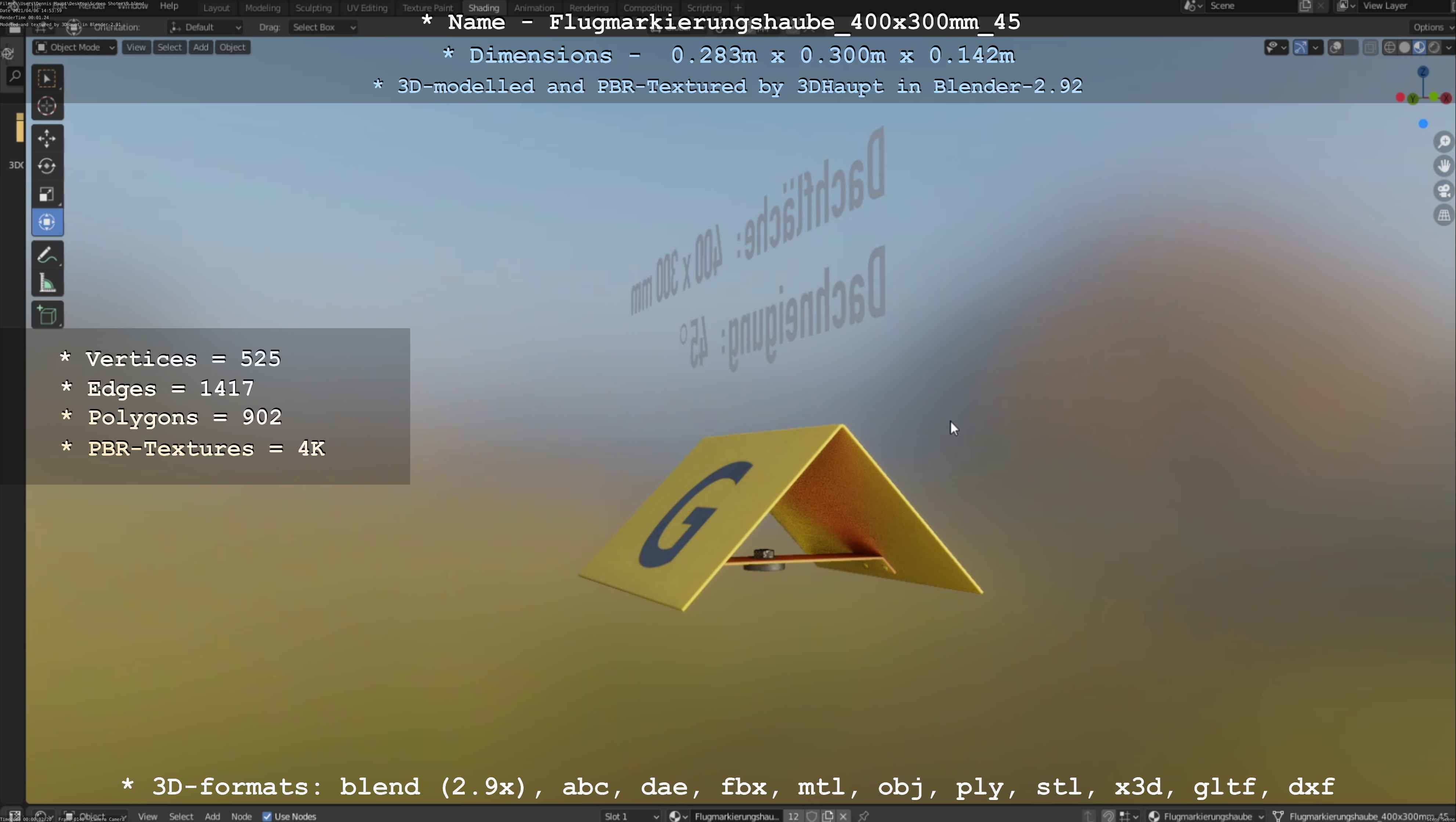Viewport: 1456px width, 822px height.
Task: Open the Slot 1 material slot dropdown
Action: click(x=631, y=816)
